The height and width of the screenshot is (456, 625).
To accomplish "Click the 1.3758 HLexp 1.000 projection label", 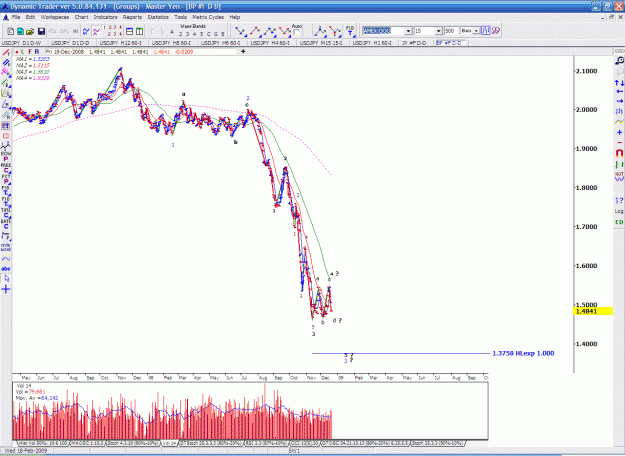I will pos(523,354).
